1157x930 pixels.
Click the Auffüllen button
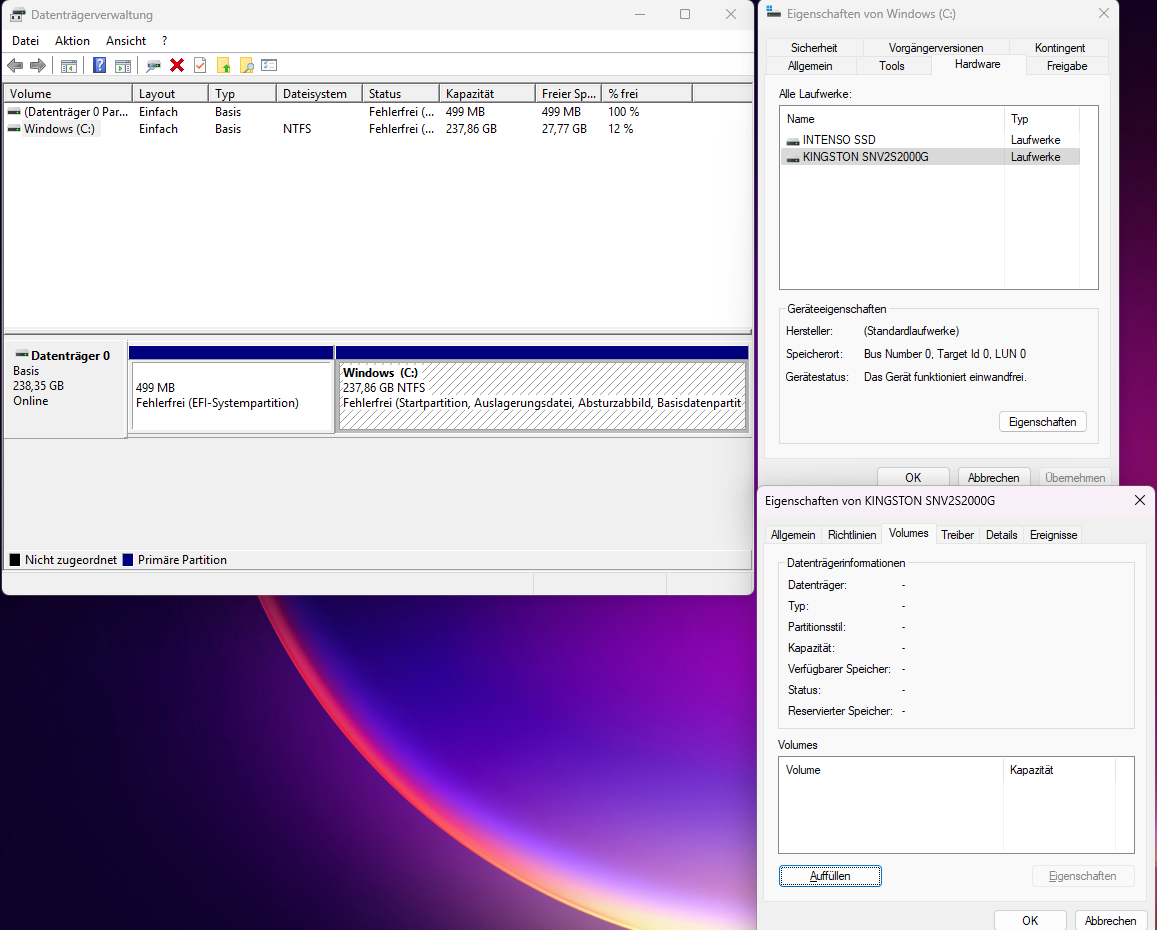click(830, 876)
